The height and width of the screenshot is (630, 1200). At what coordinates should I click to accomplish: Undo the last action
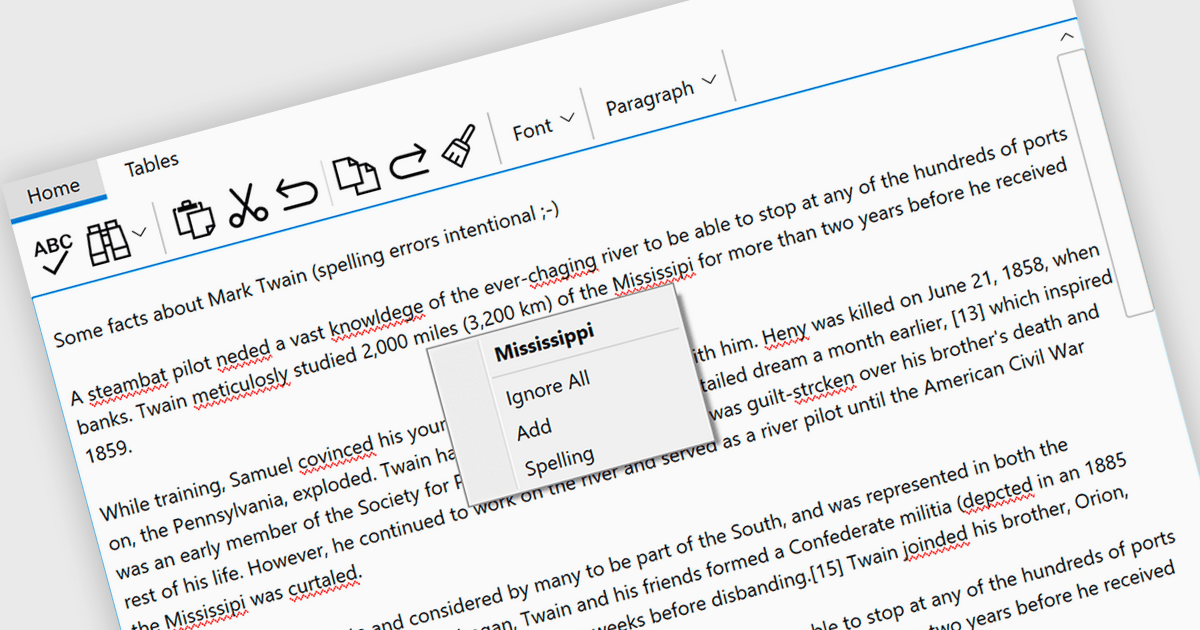pyautogui.click(x=298, y=193)
